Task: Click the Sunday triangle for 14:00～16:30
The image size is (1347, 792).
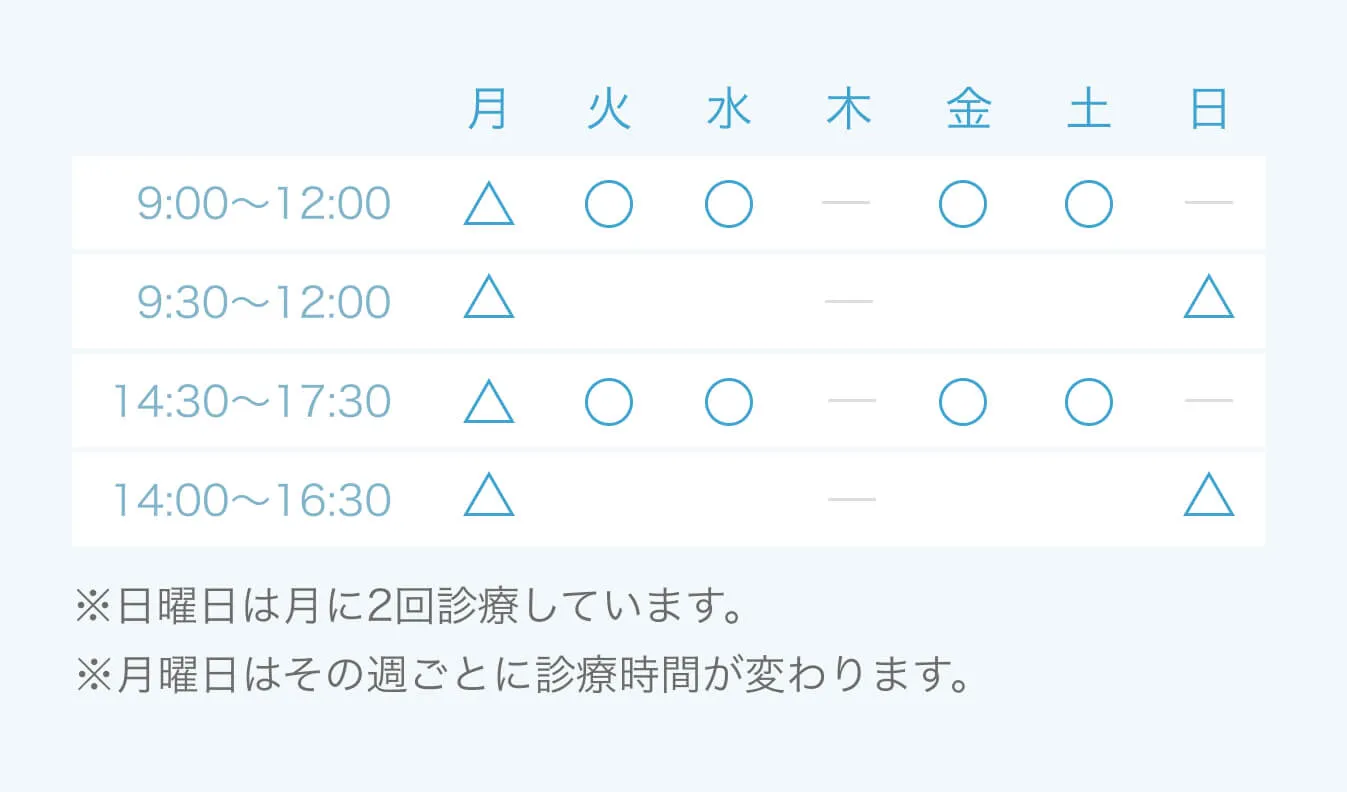Action: tap(1208, 497)
